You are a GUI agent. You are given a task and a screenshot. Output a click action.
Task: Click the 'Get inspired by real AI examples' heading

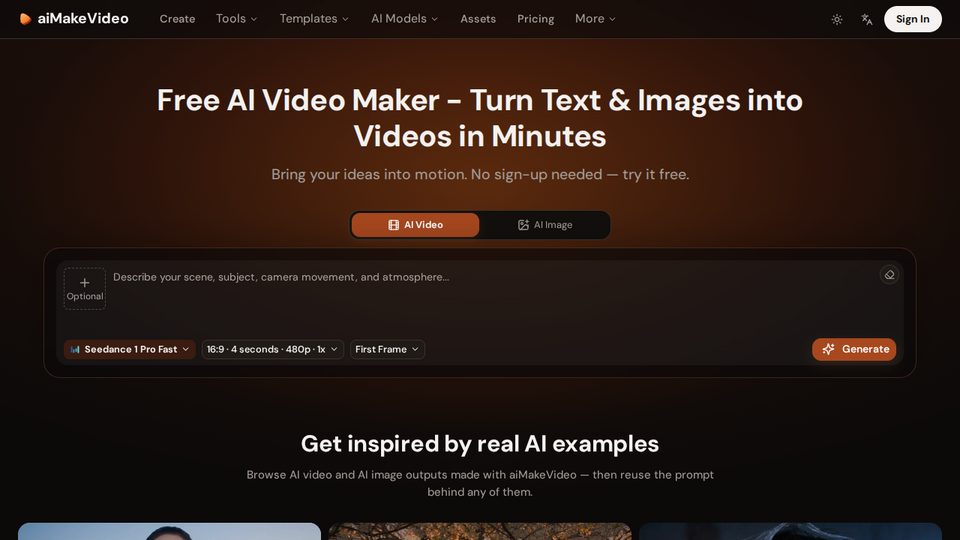pos(480,444)
